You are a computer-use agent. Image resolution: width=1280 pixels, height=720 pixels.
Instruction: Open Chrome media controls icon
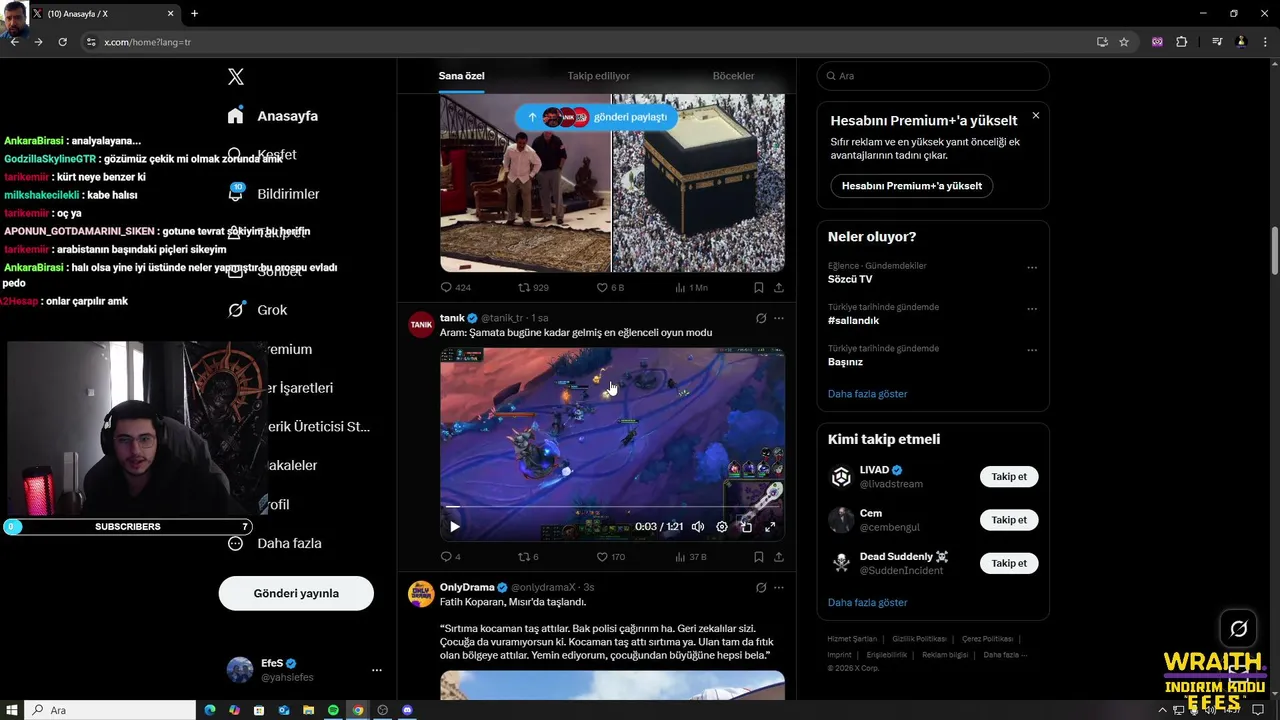[x=1217, y=42]
